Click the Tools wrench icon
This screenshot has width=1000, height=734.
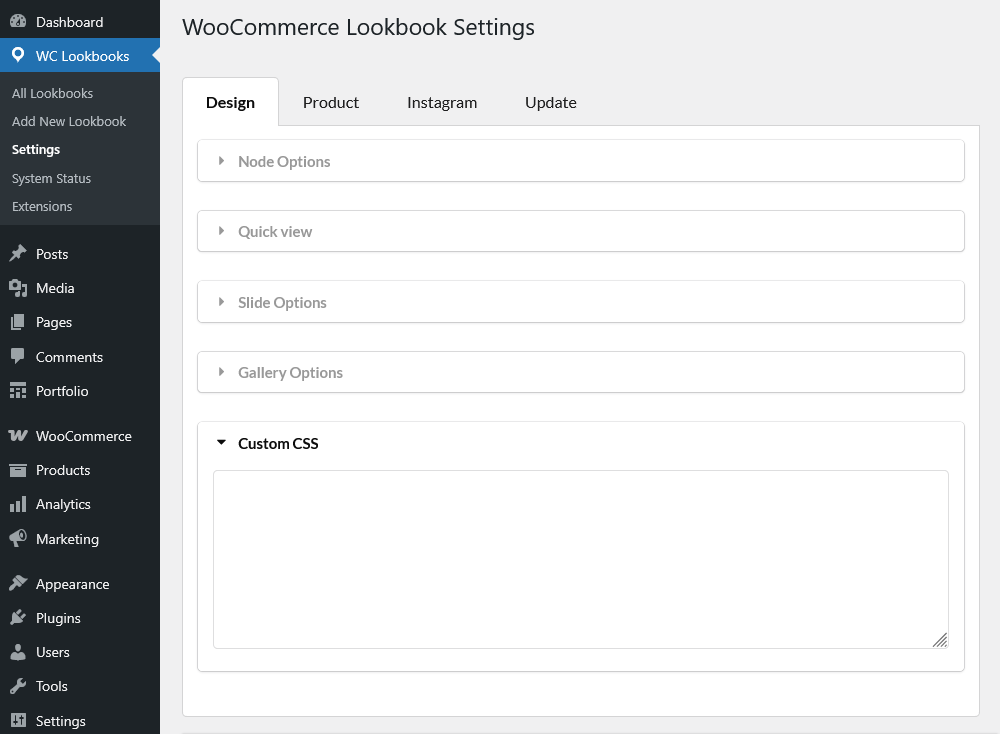pyautogui.click(x=18, y=686)
